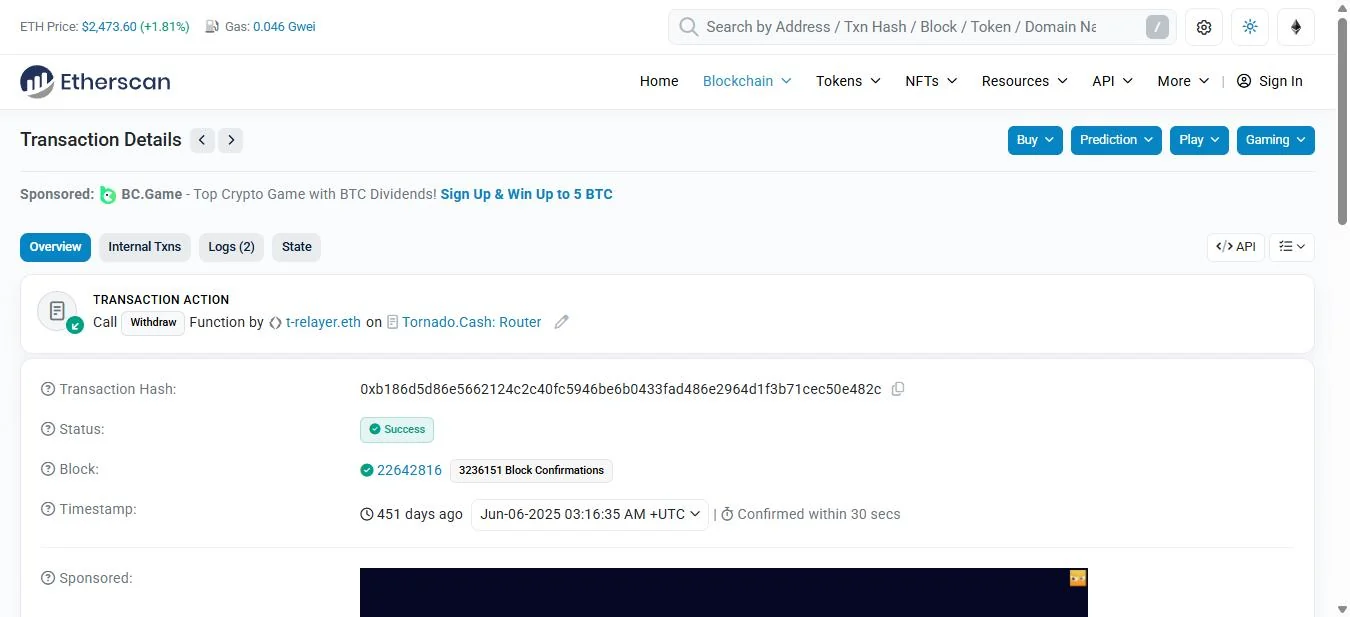Image resolution: width=1350 pixels, height=617 pixels.
Task: Click the help icon beside Sponsored
Action: pos(48,578)
